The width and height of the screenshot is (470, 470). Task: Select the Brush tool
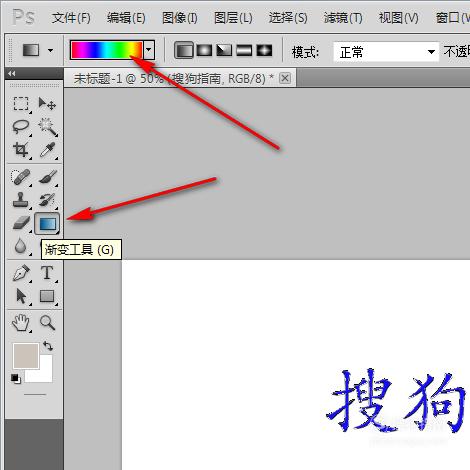point(47,177)
